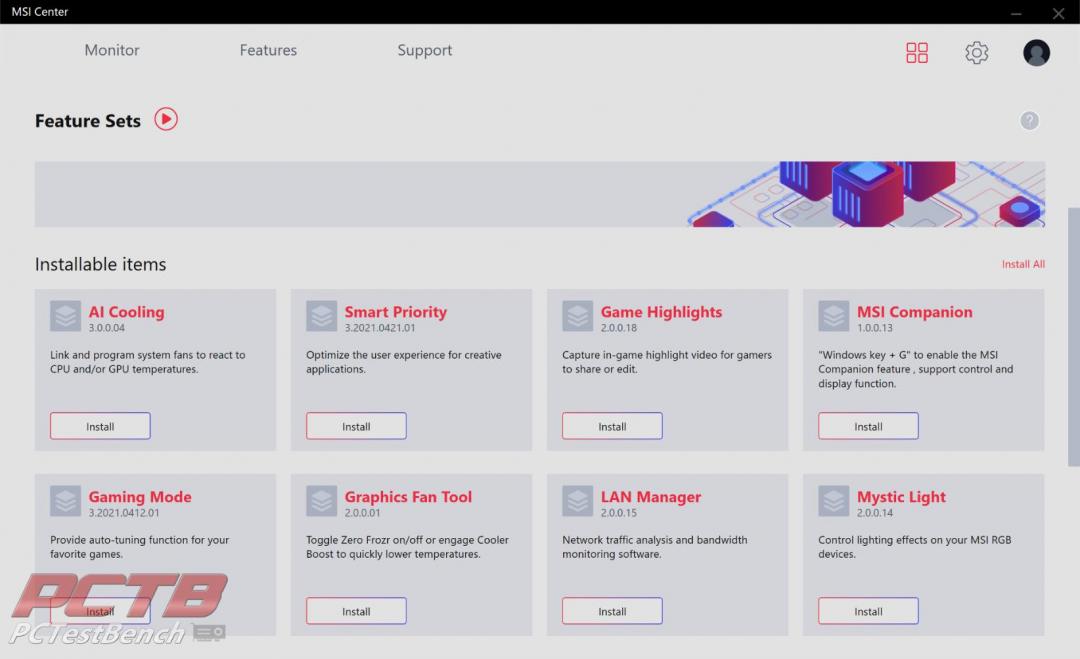The width and height of the screenshot is (1080, 659).
Task: Click the Smart Priority title
Action: [x=395, y=312]
